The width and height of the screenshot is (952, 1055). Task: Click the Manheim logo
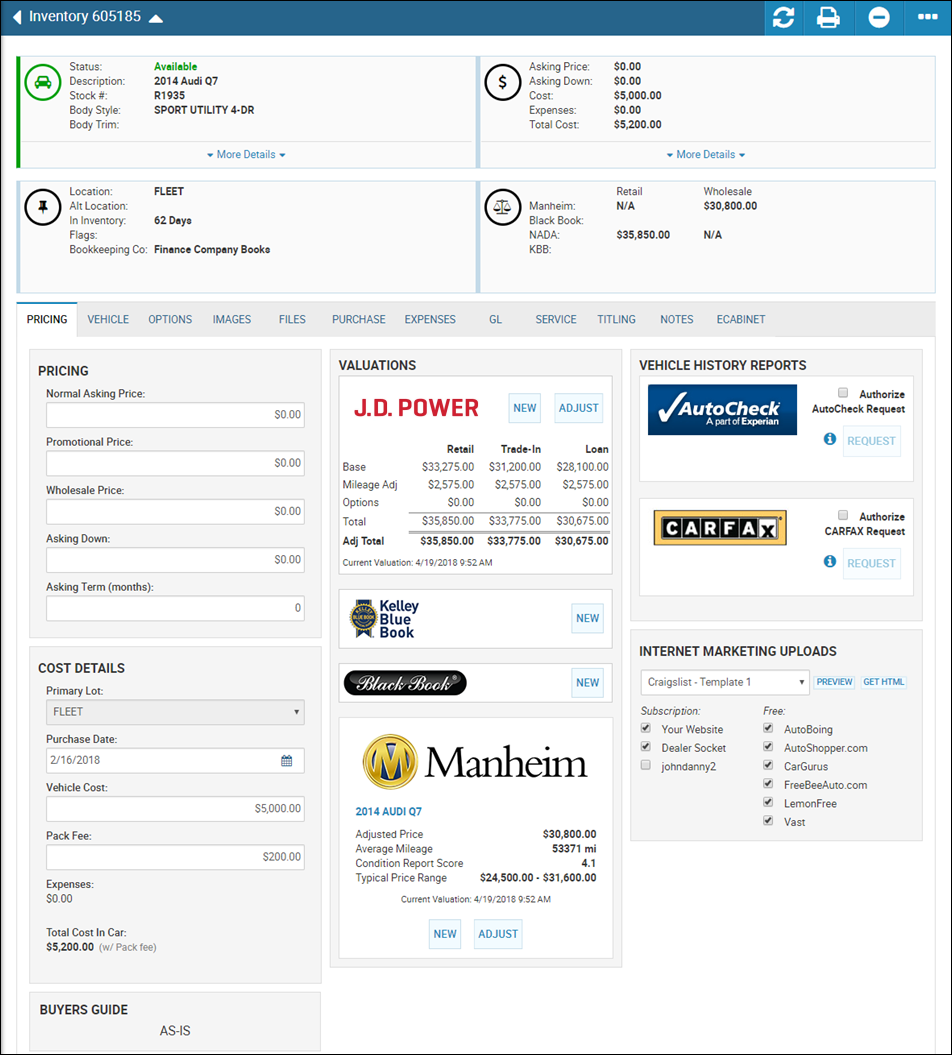click(x=475, y=762)
